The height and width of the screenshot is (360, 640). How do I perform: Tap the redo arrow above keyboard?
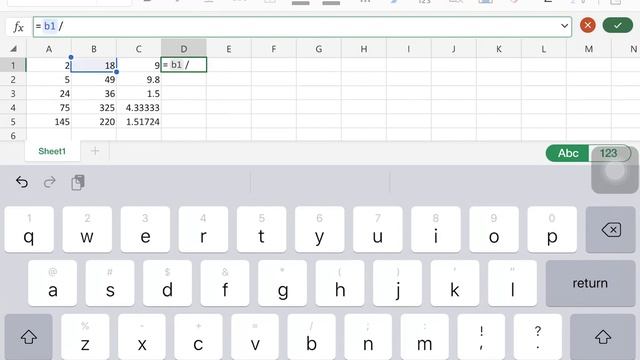49,182
